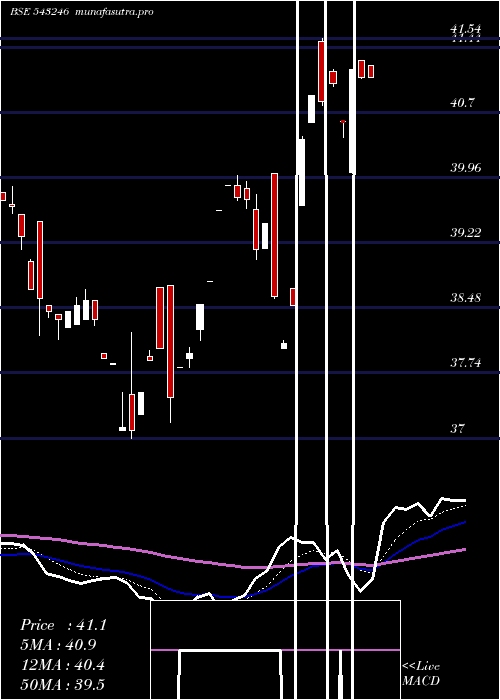Click the 38.48 price axis label

[x=466, y=297]
